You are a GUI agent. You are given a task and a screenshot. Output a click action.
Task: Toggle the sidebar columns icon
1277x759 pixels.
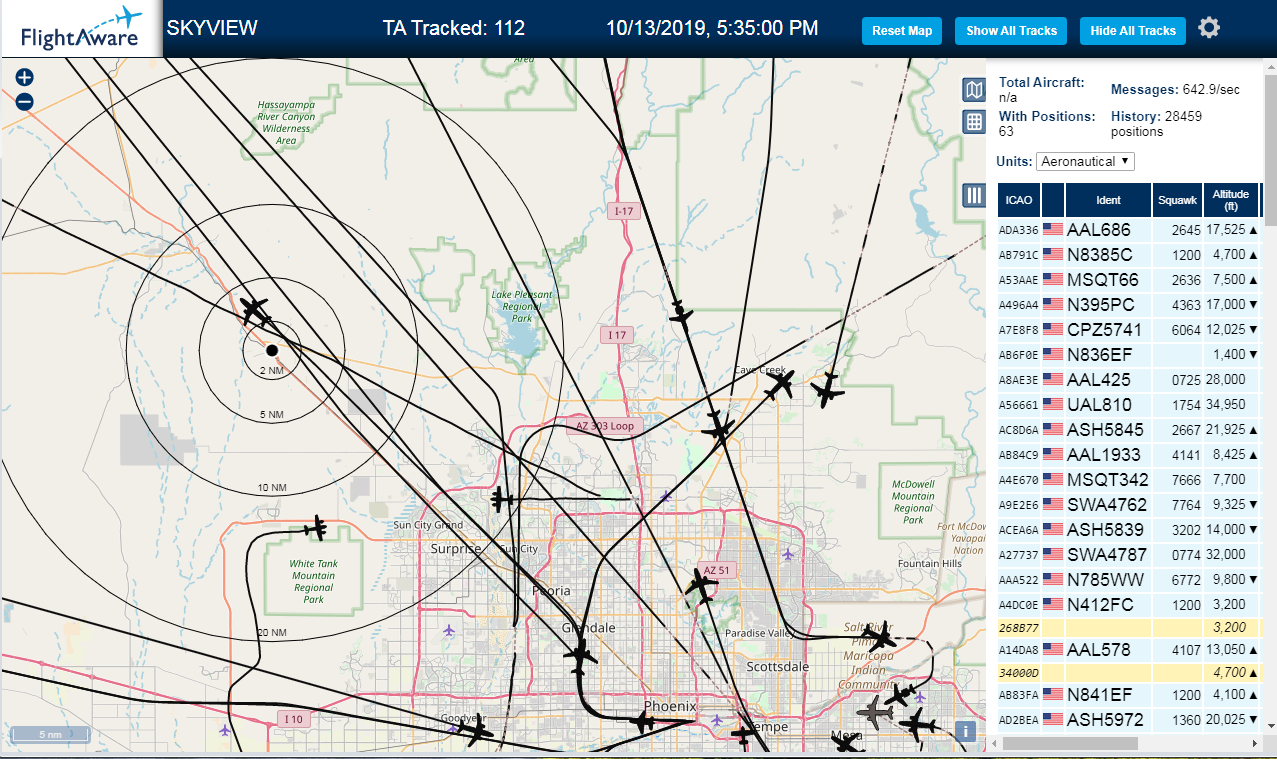click(974, 195)
